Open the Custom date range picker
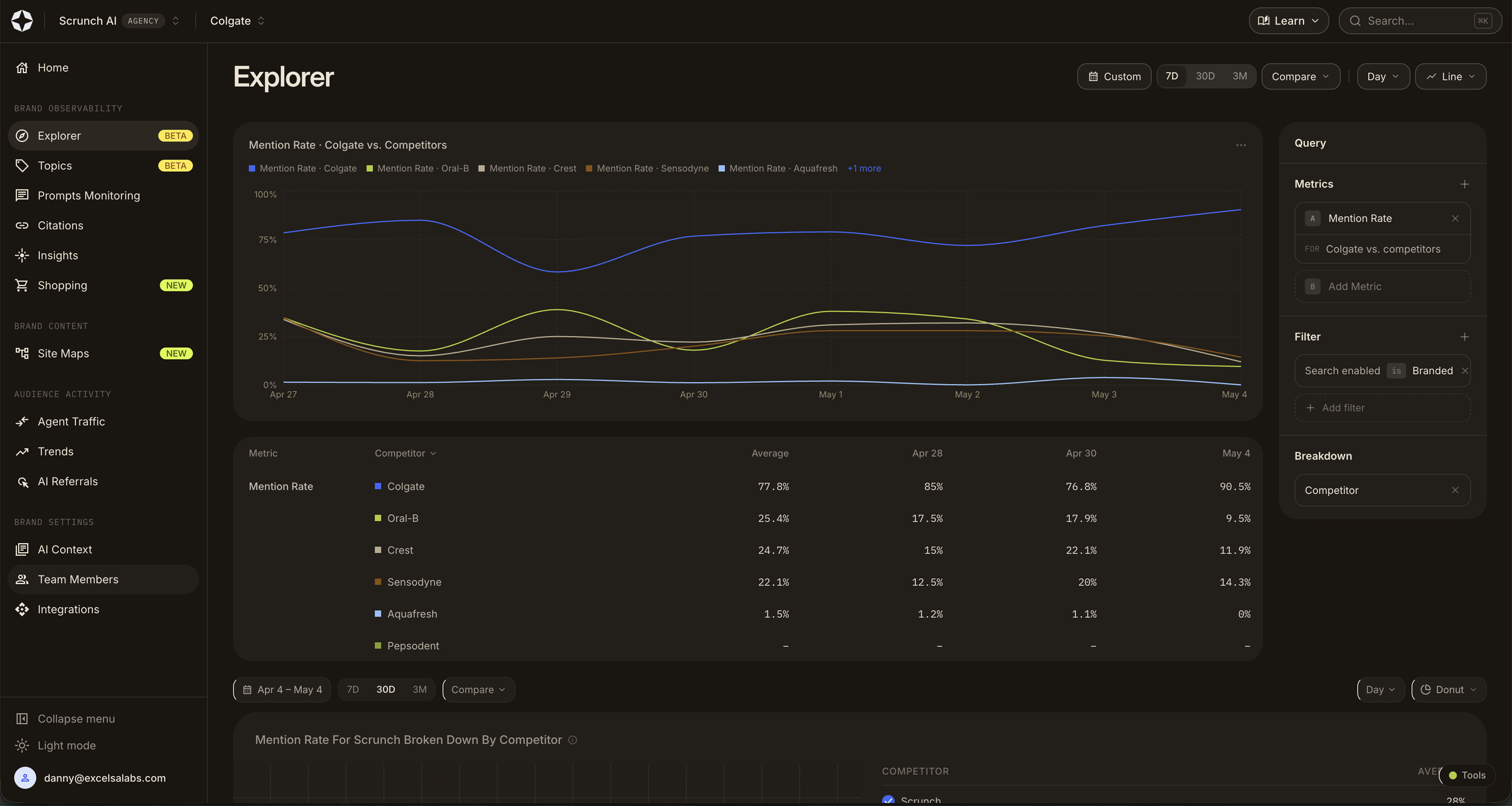This screenshot has height=806, width=1512. pos(1114,77)
